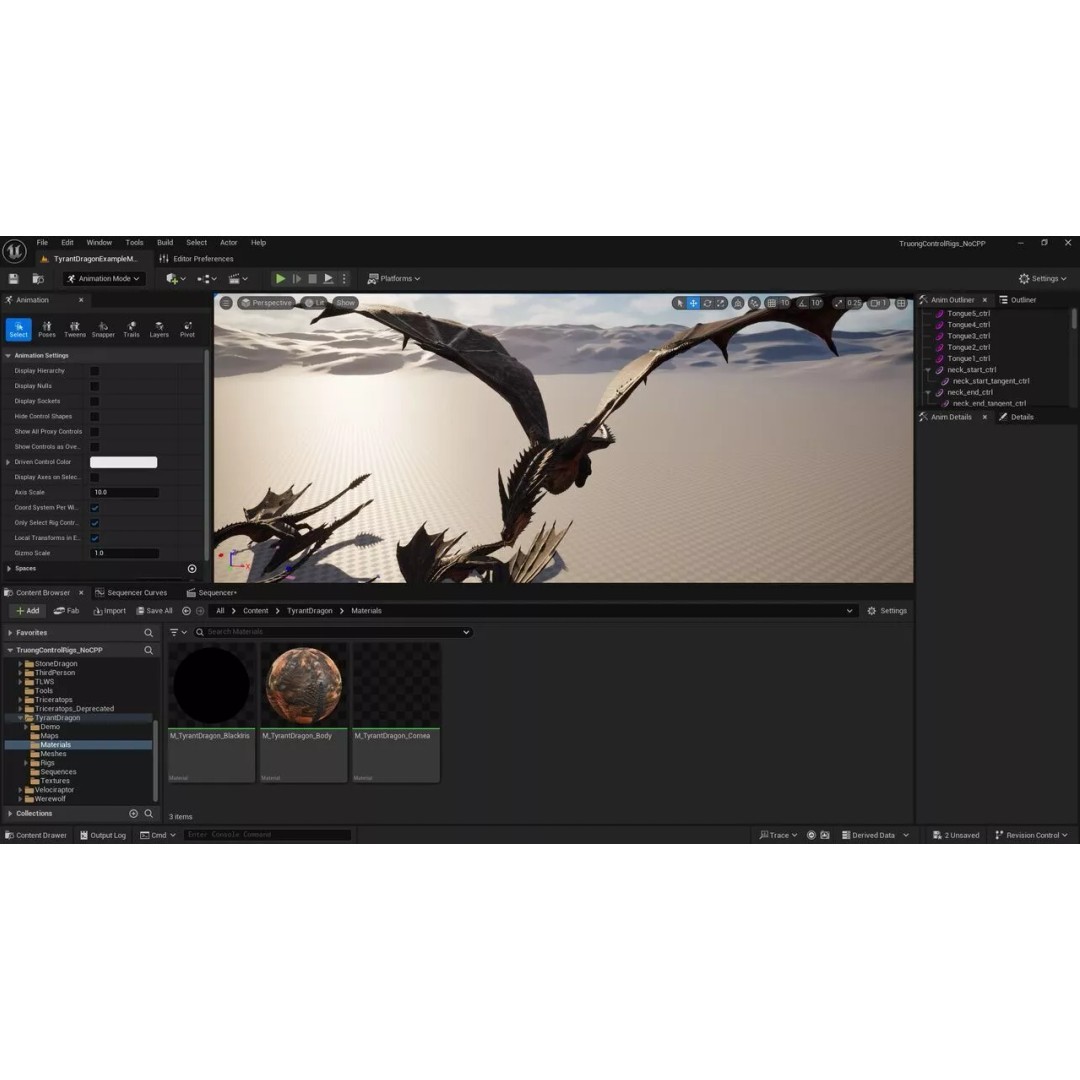1080x1080 pixels.
Task: Search the Favorites section magnifier
Action: point(148,633)
